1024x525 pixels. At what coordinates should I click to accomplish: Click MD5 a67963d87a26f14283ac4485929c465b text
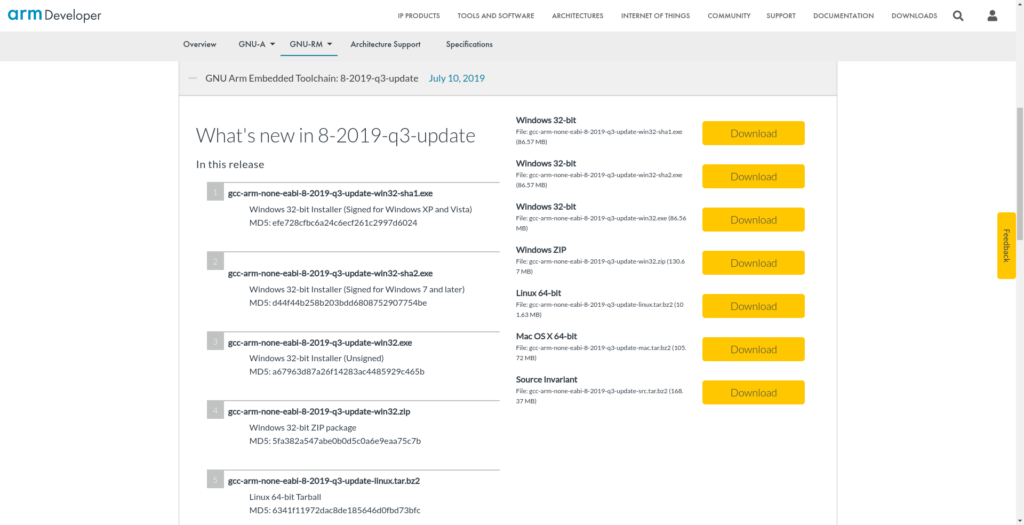pyautogui.click(x=337, y=372)
